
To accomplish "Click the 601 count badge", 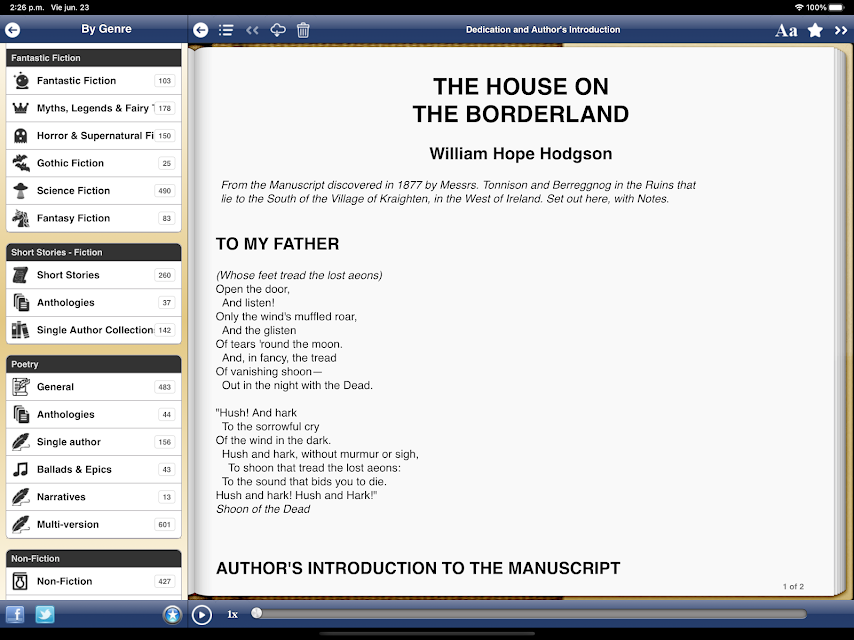I will coord(164,525).
